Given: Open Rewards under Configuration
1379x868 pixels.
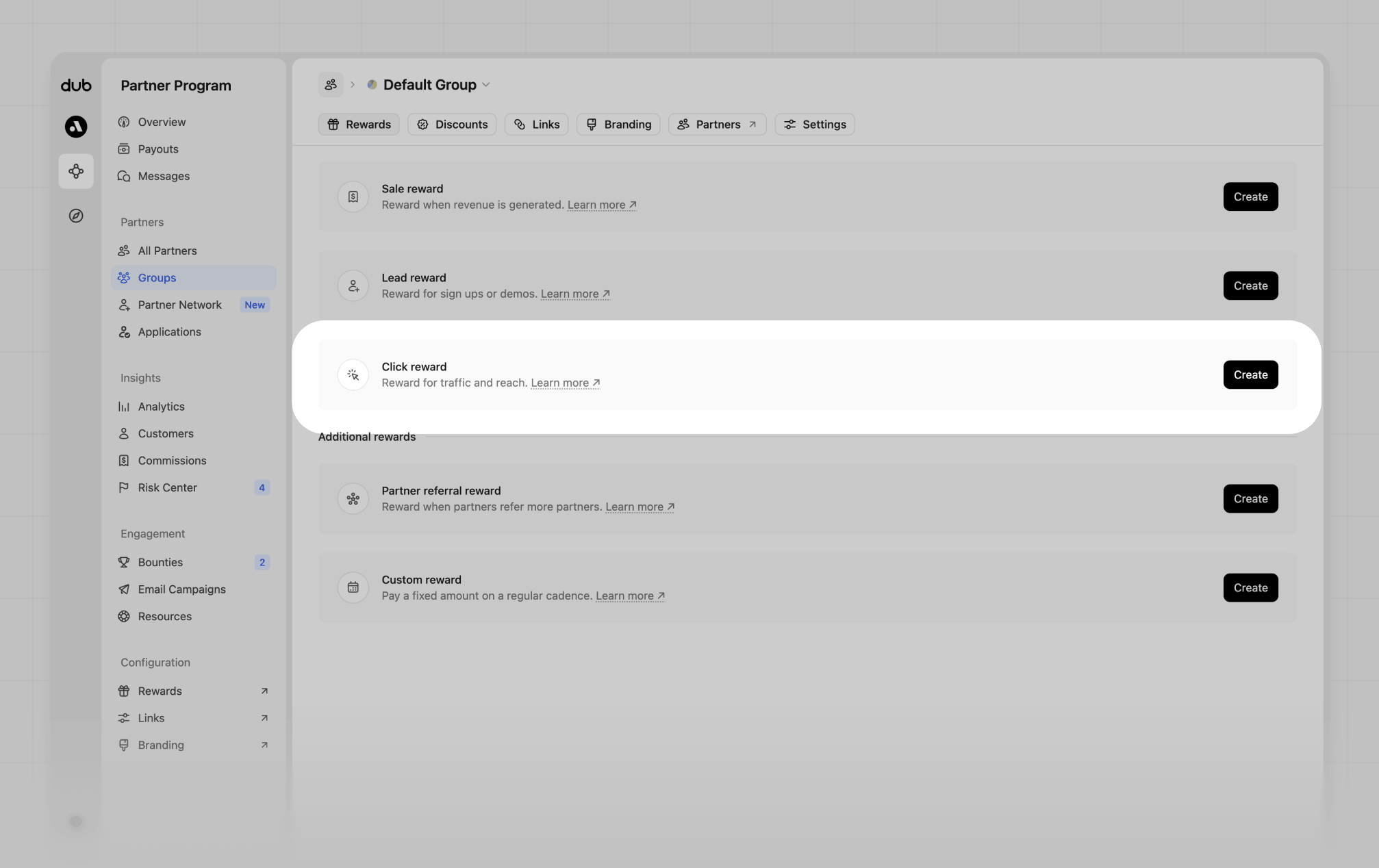Looking at the screenshot, I should pos(194,691).
